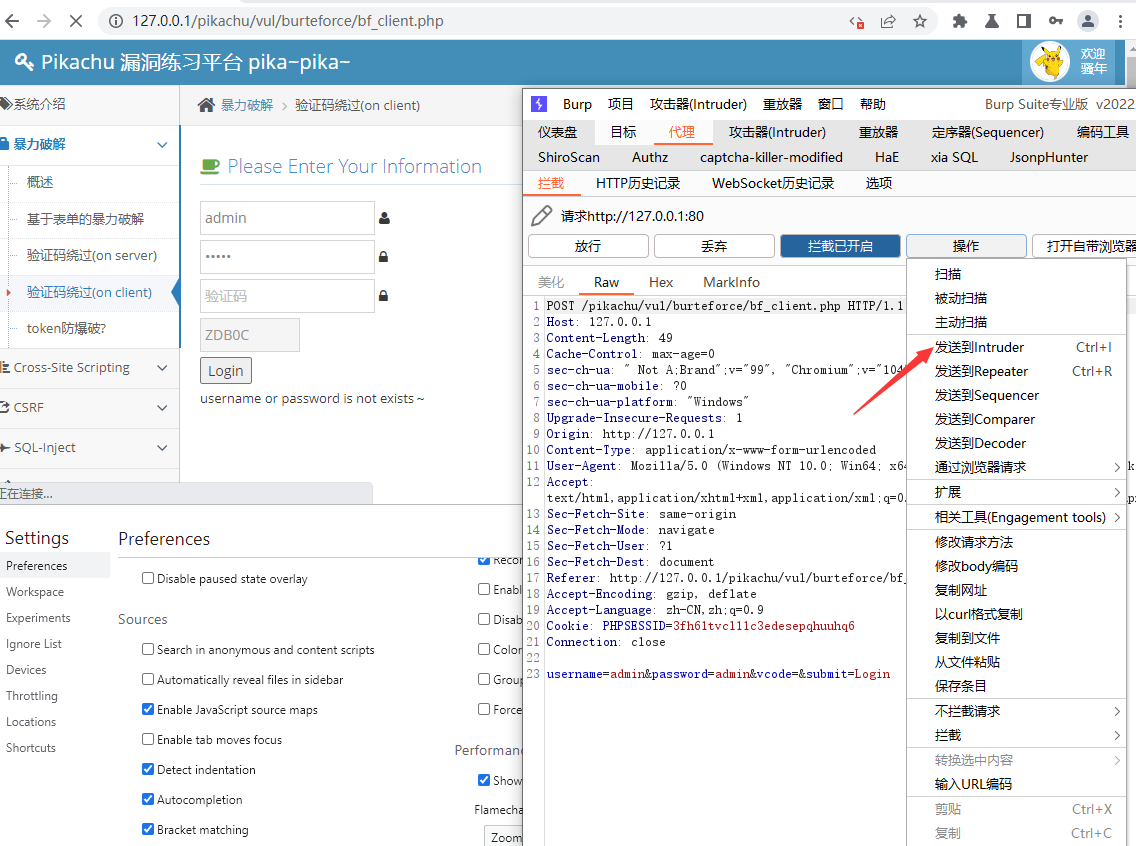Focus the 验证码 captcha input field

coord(287,296)
